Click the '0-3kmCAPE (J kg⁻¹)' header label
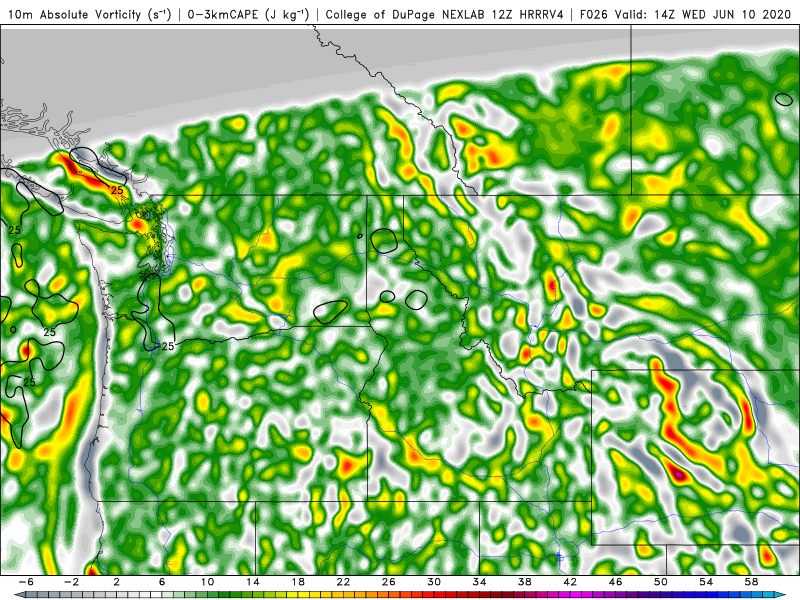This screenshot has height=600, width=800. pos(248,14)
